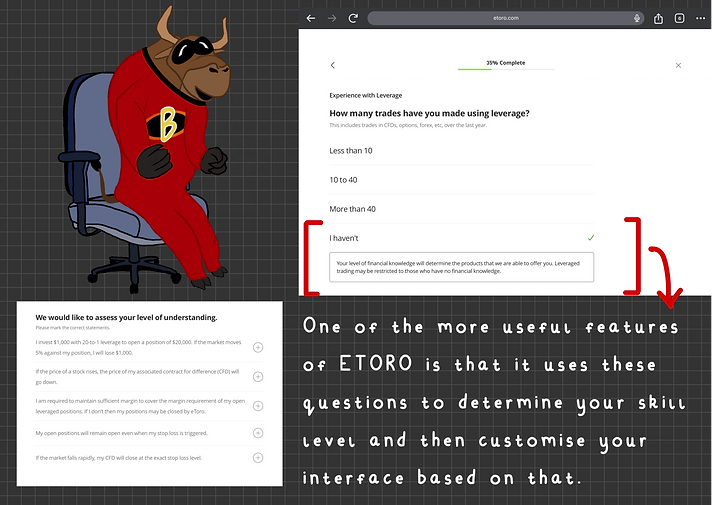Tap the microphone icon in address bar

click(637, 18)
